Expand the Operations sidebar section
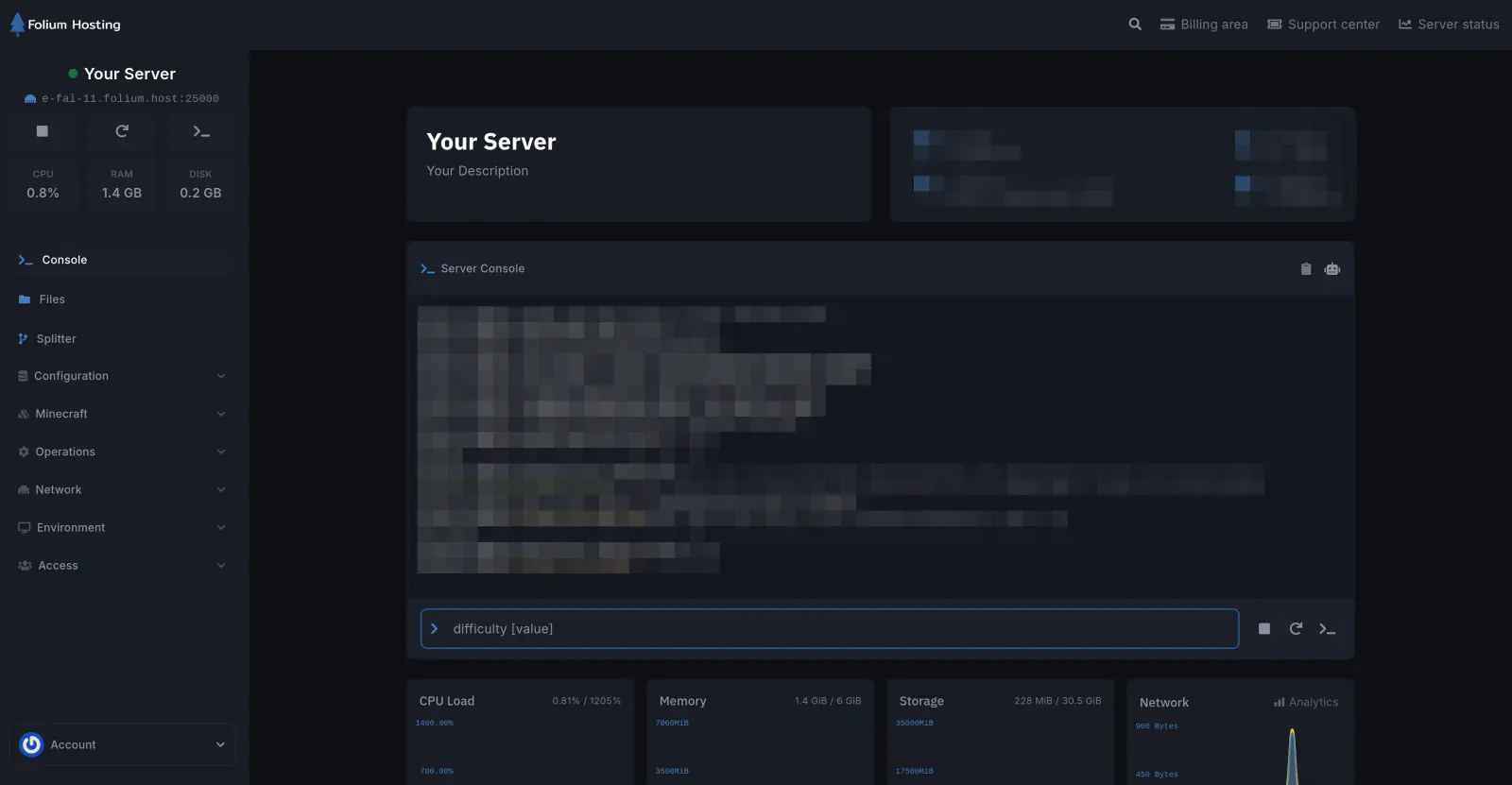Viewport: 1512px width, 785px height. [122, 452]
